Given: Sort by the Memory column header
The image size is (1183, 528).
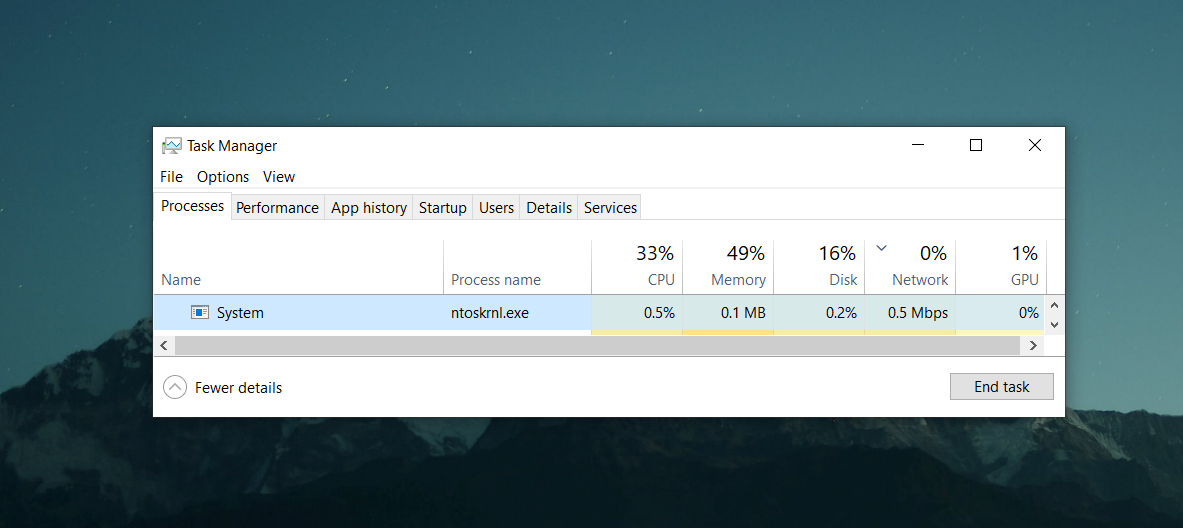Looking at the screenshot, I should 728,267.
